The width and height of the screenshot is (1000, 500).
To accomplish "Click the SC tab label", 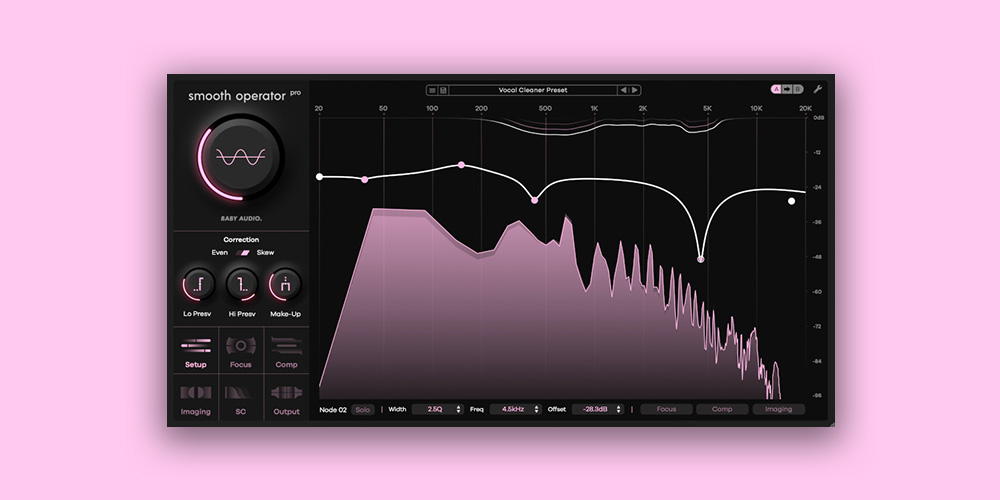I will click(x=240, y=412).
